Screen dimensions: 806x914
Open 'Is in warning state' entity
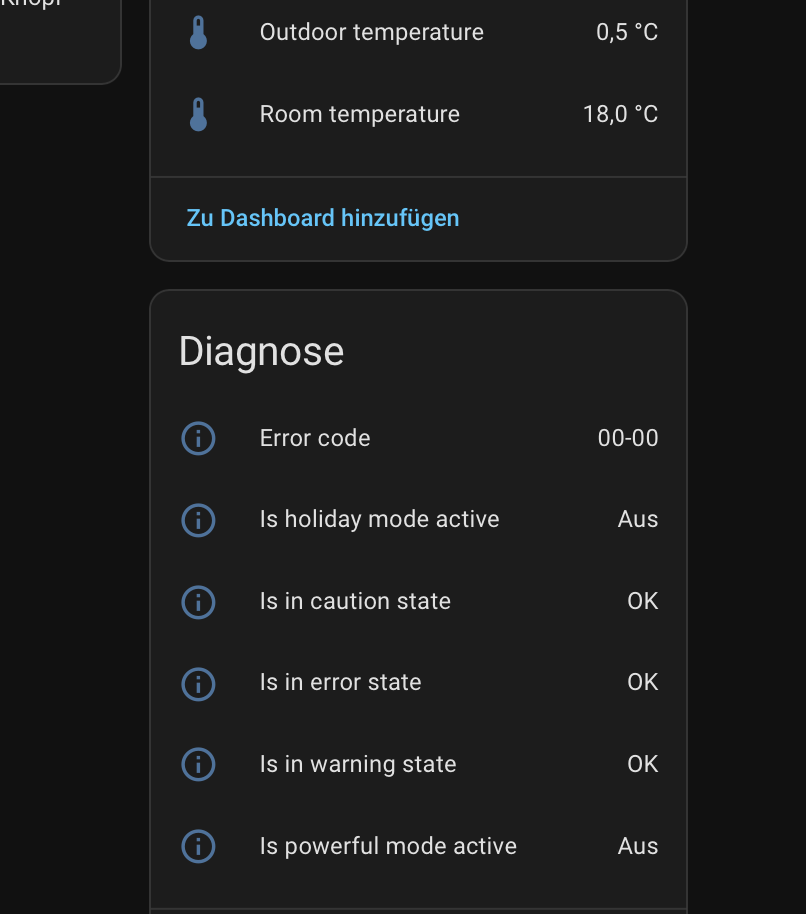click(x=358, y=765)
